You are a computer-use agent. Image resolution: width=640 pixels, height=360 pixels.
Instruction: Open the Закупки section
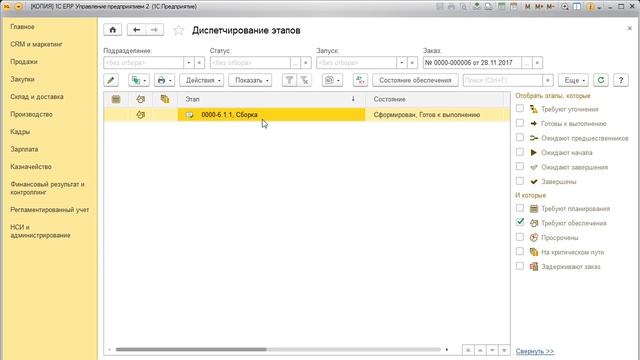pos(22,79)
